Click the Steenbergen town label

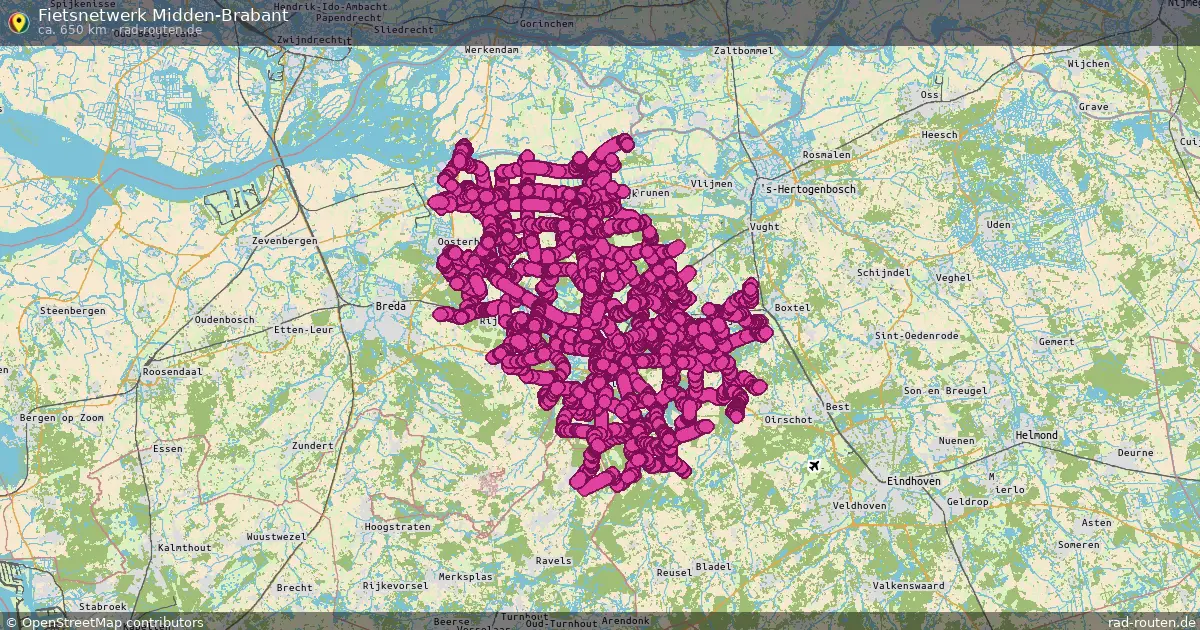[x=72, y=311]
